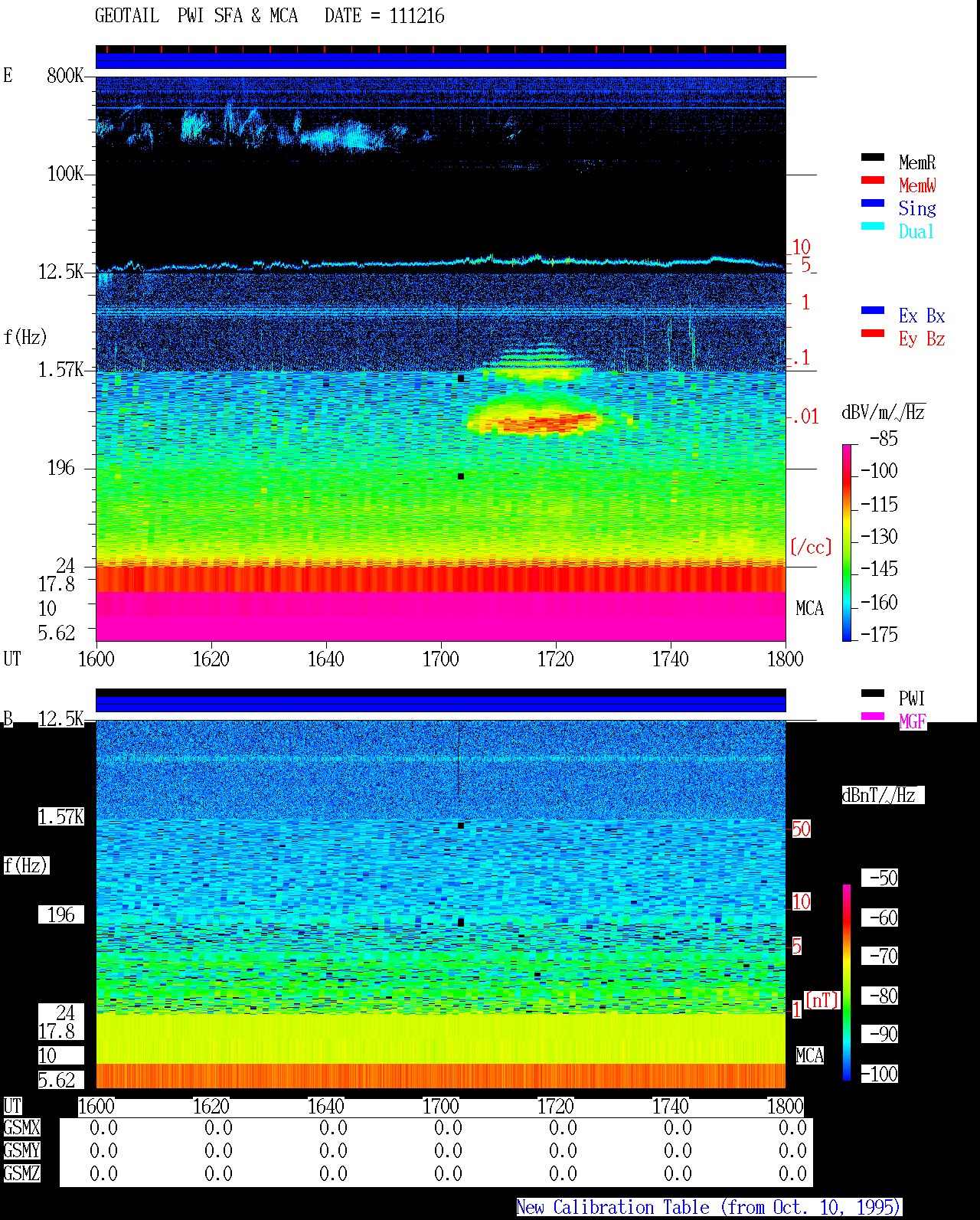Select the "GSMY" row label
This screenshot has width=980, height=1220.
(21, 1150)
